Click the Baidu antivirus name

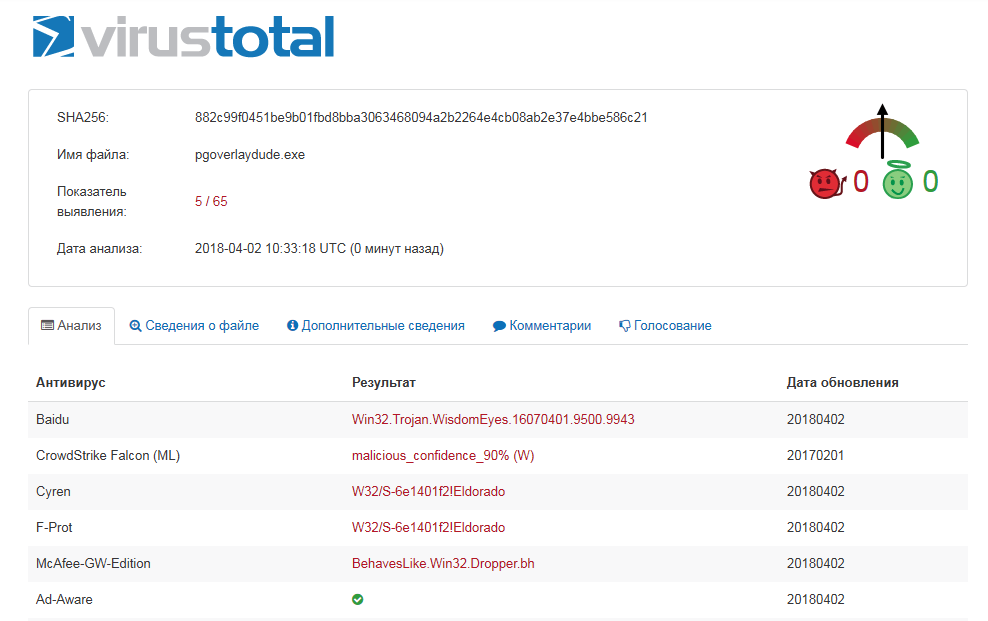(x=52, y=419)
